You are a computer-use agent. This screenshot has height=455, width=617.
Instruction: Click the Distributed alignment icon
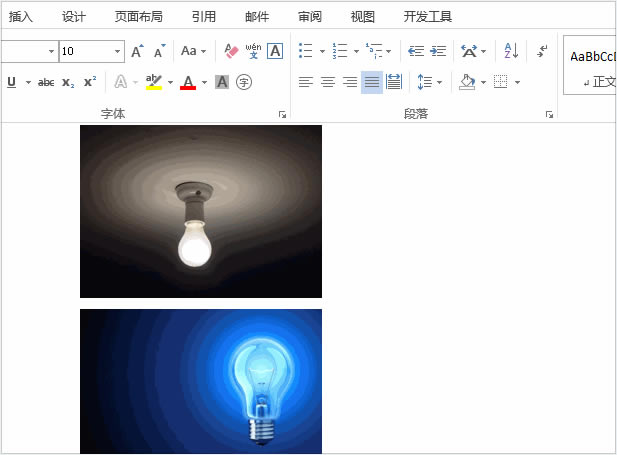point(394,82)
